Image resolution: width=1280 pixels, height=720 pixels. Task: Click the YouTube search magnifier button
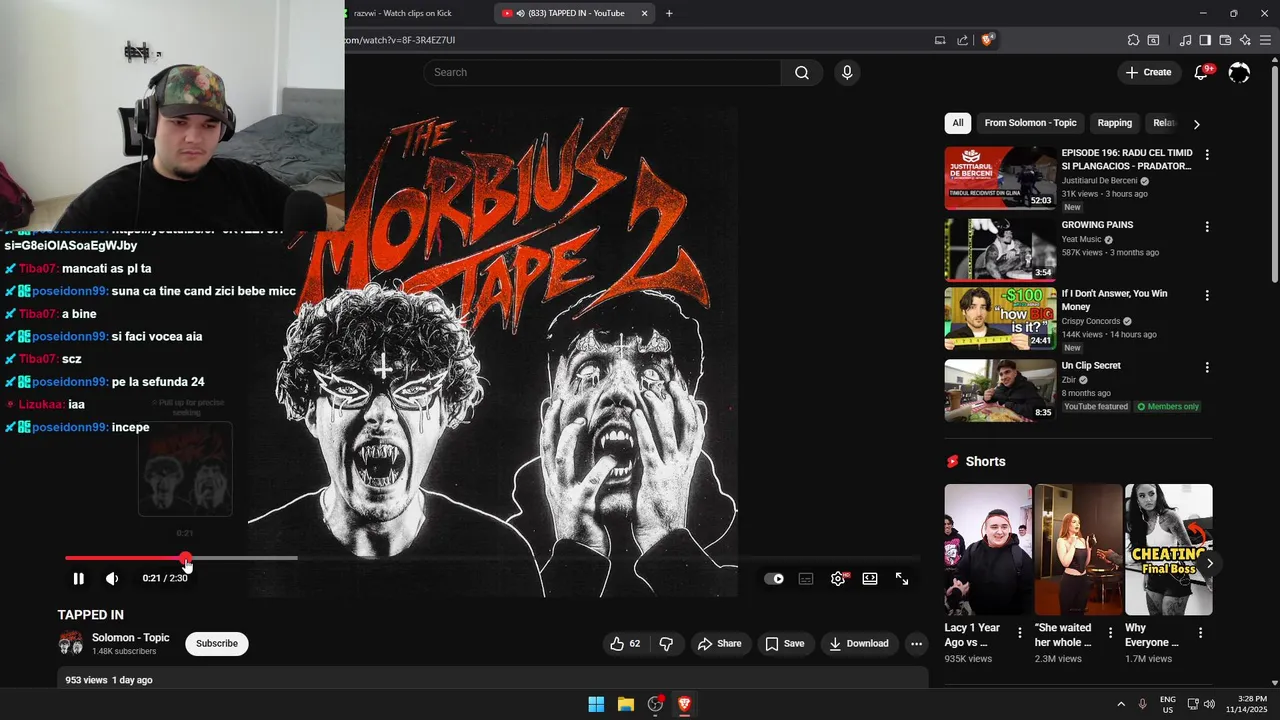802,72
